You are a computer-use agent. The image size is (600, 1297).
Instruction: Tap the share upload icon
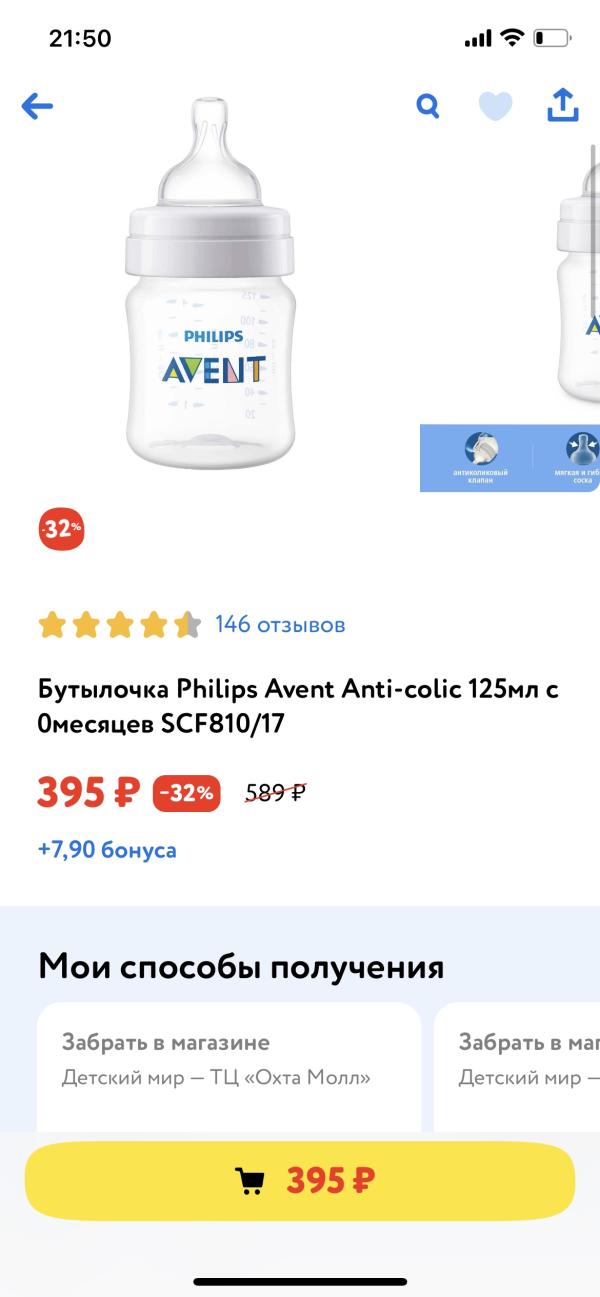pos(563,105)
